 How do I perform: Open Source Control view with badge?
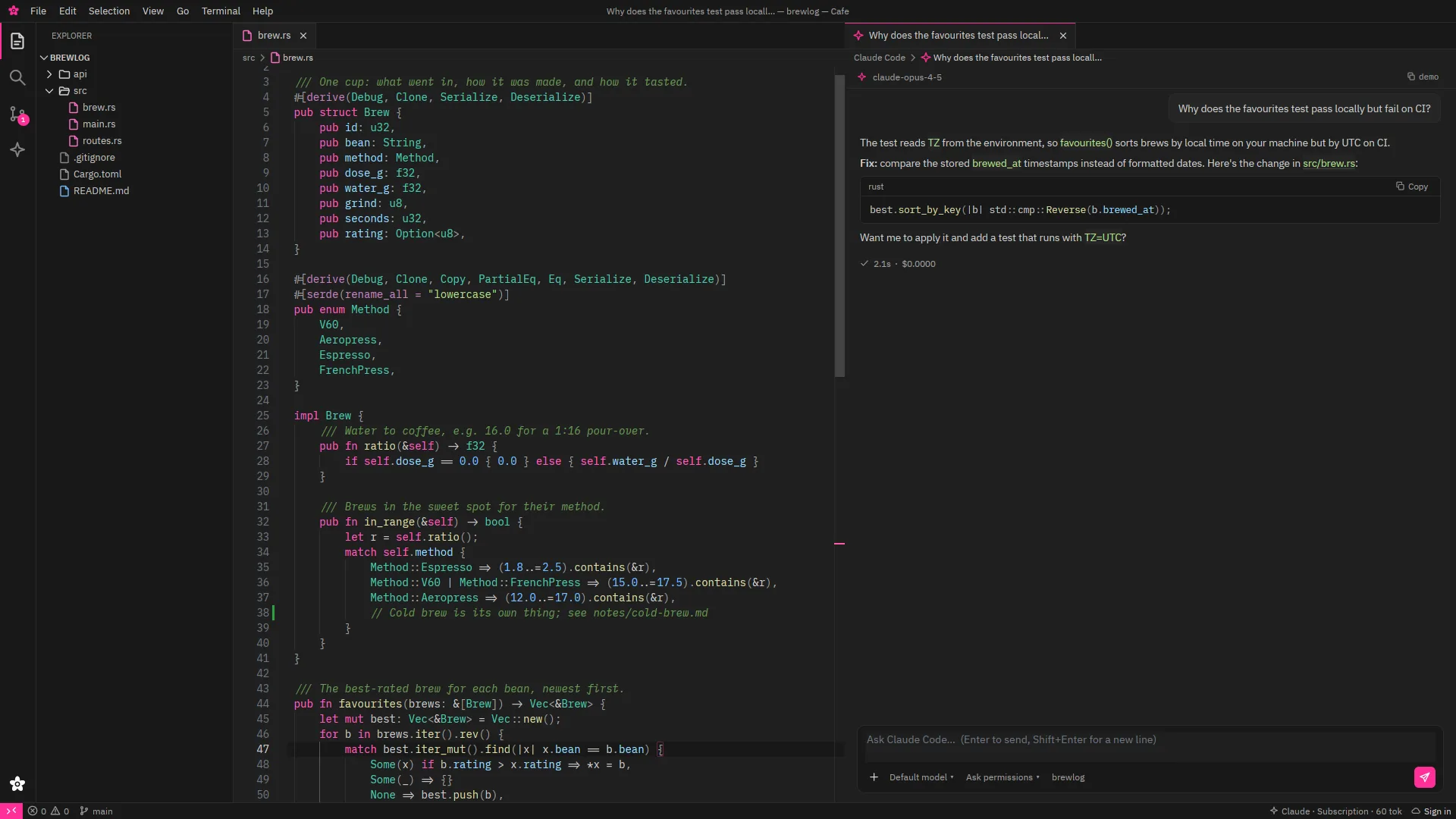pyautogui.click(x=17, y=114)
